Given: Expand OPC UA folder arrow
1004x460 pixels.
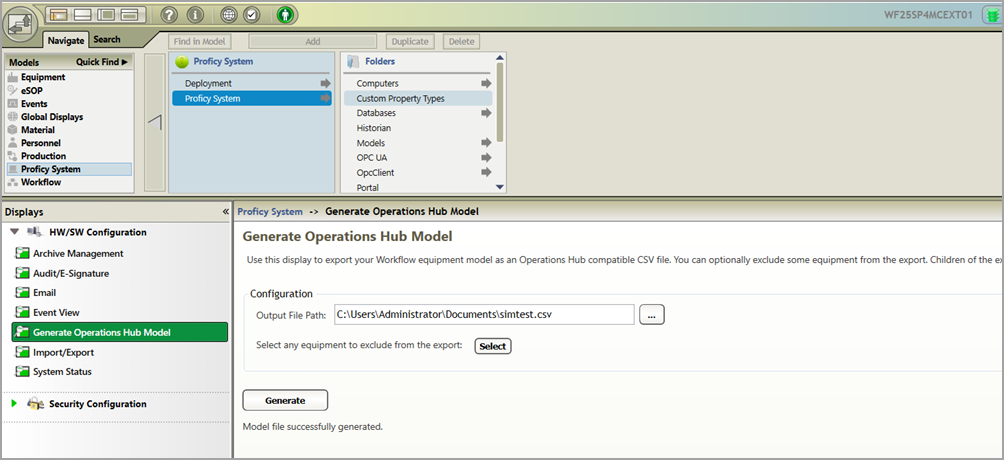Looking at the screenshot, I should tap(487, 158).
